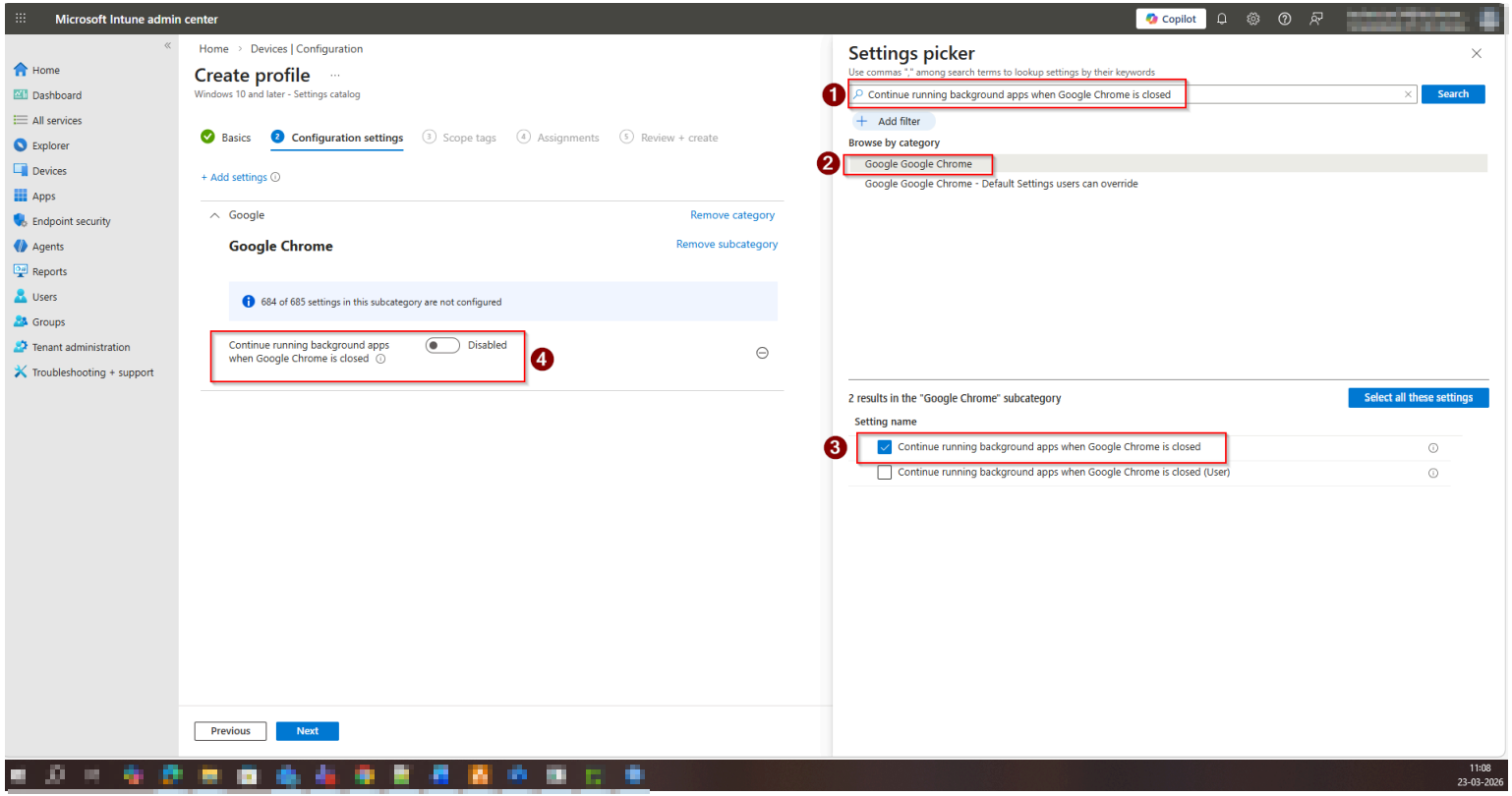Show the Add settings info tooltip icon

275,178
